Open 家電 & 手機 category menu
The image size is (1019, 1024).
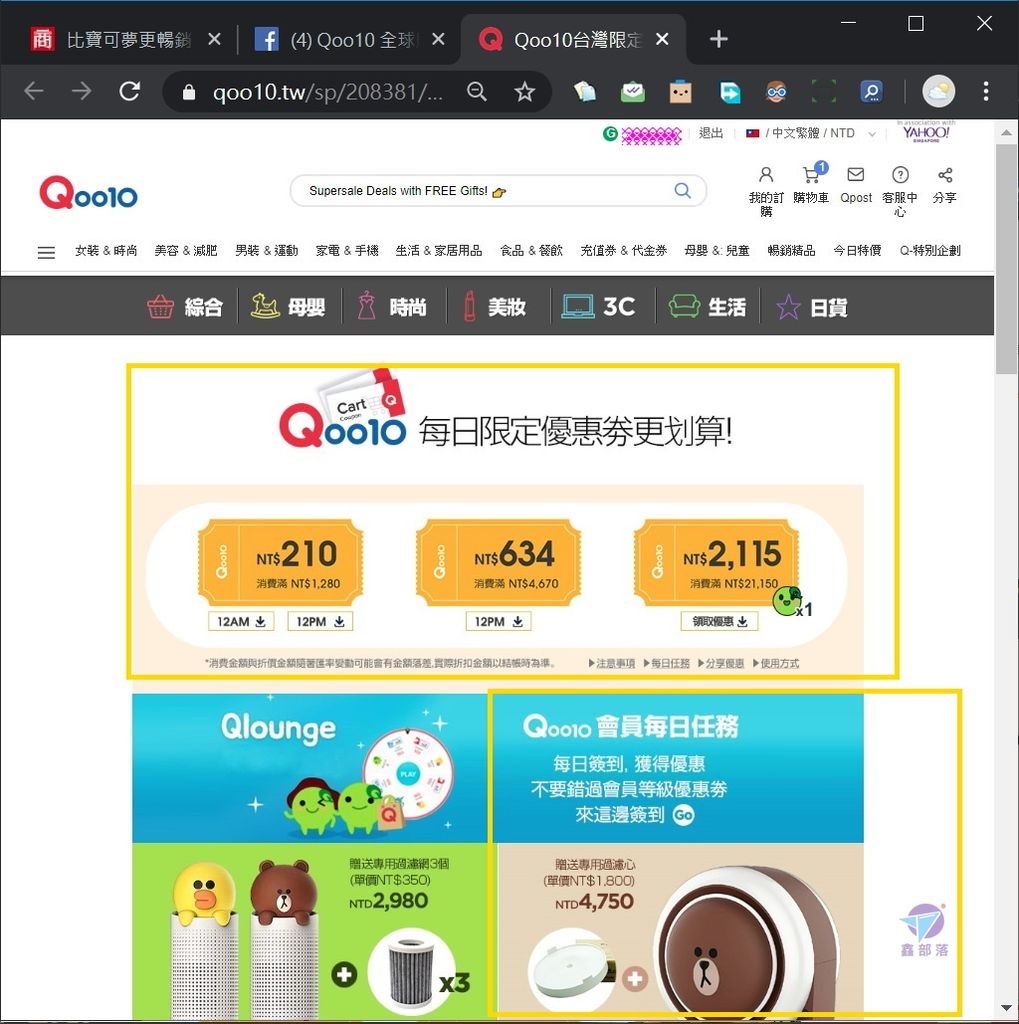pyautogui.click(x=347, y=251)
